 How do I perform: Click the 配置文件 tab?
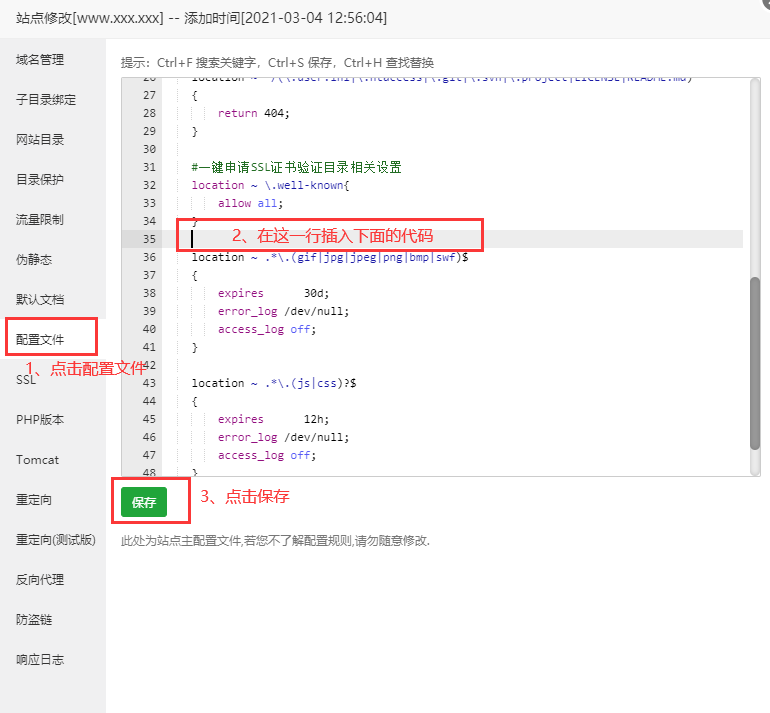coord(40,340)
